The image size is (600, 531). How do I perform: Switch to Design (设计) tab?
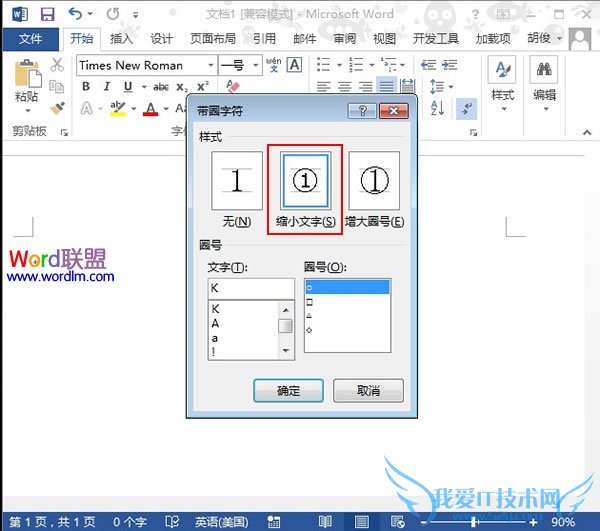161,39
